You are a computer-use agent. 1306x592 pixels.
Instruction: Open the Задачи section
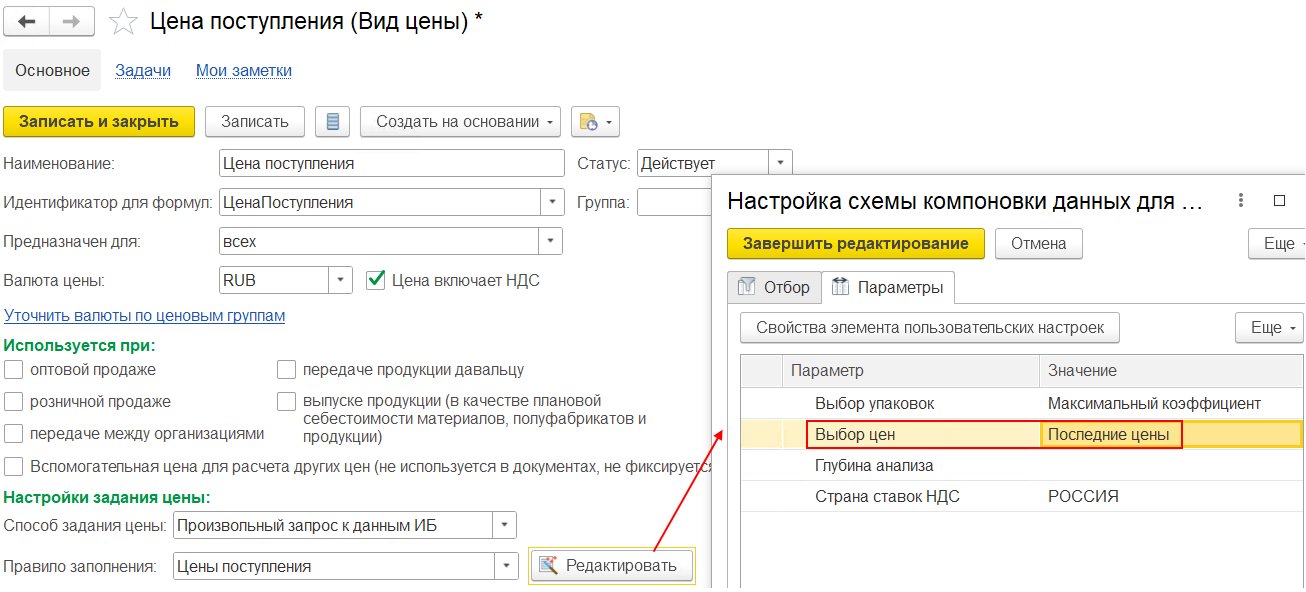[143, 71]
